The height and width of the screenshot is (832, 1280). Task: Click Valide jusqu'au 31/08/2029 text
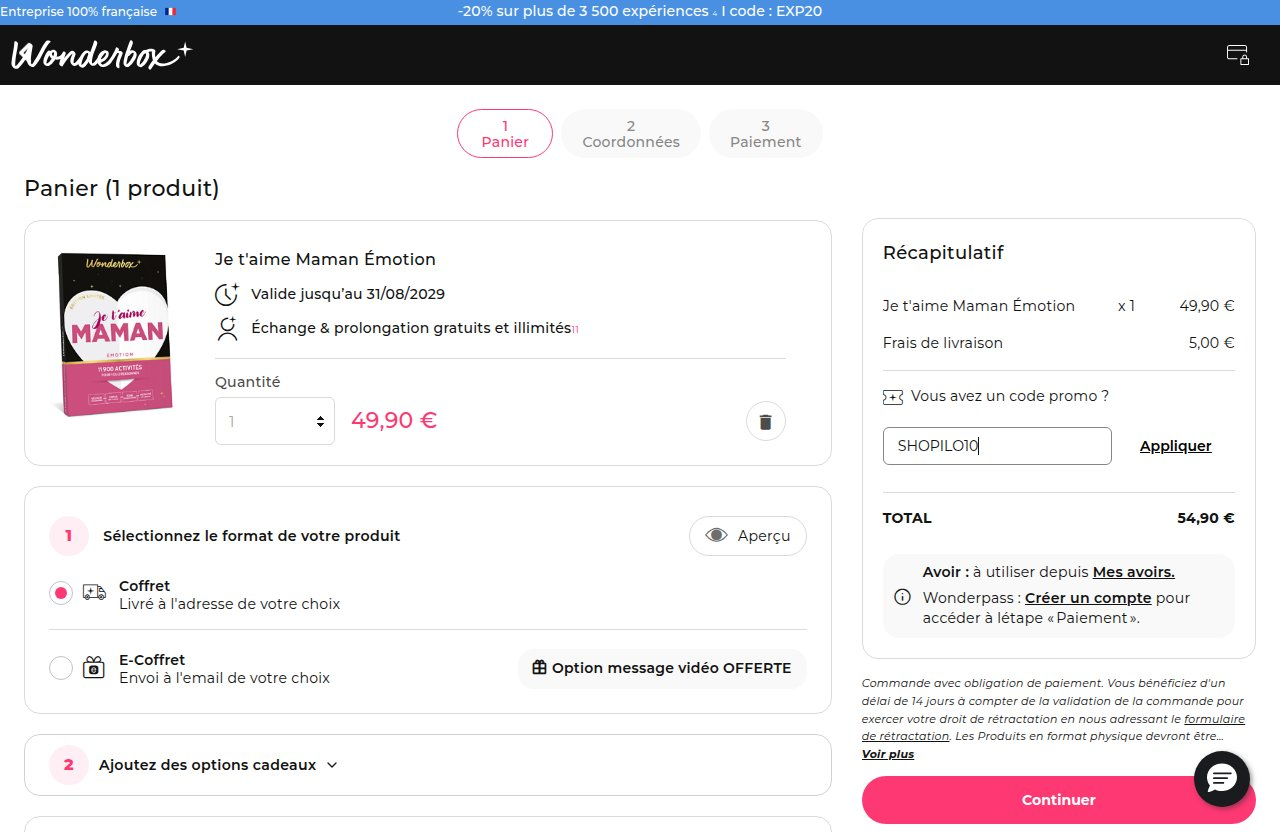tap(348, 294)
